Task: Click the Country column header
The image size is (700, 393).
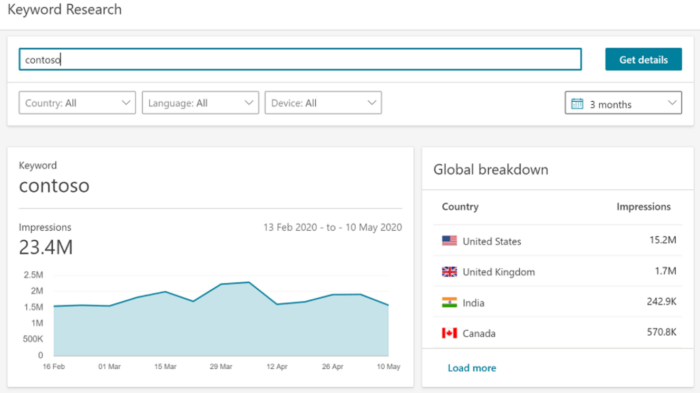Action: [x=460, y=207]
